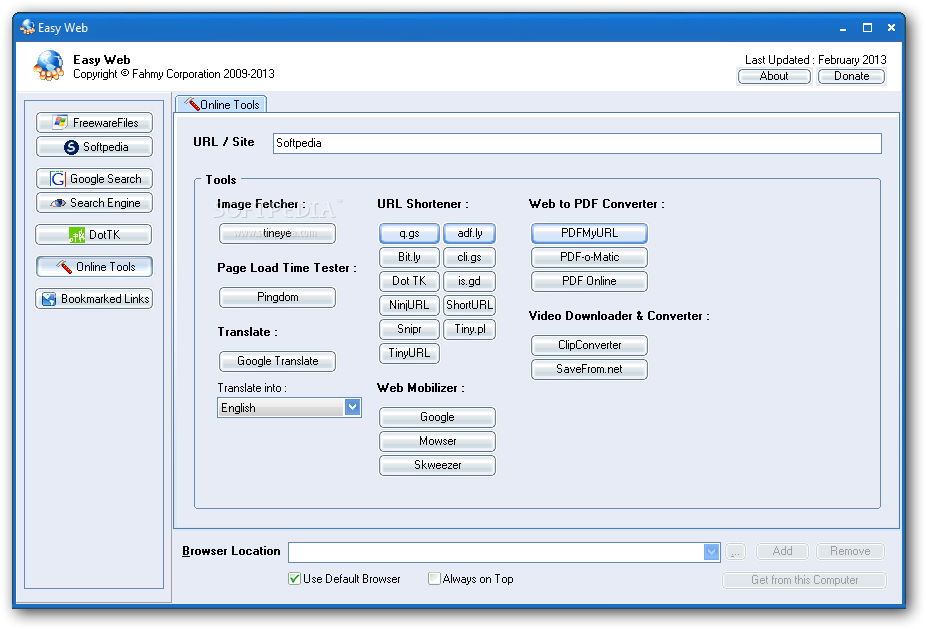The width and height of the screenshot is (926, 629).
Task: Click the Dot TK shortener button
Action: 409,281
